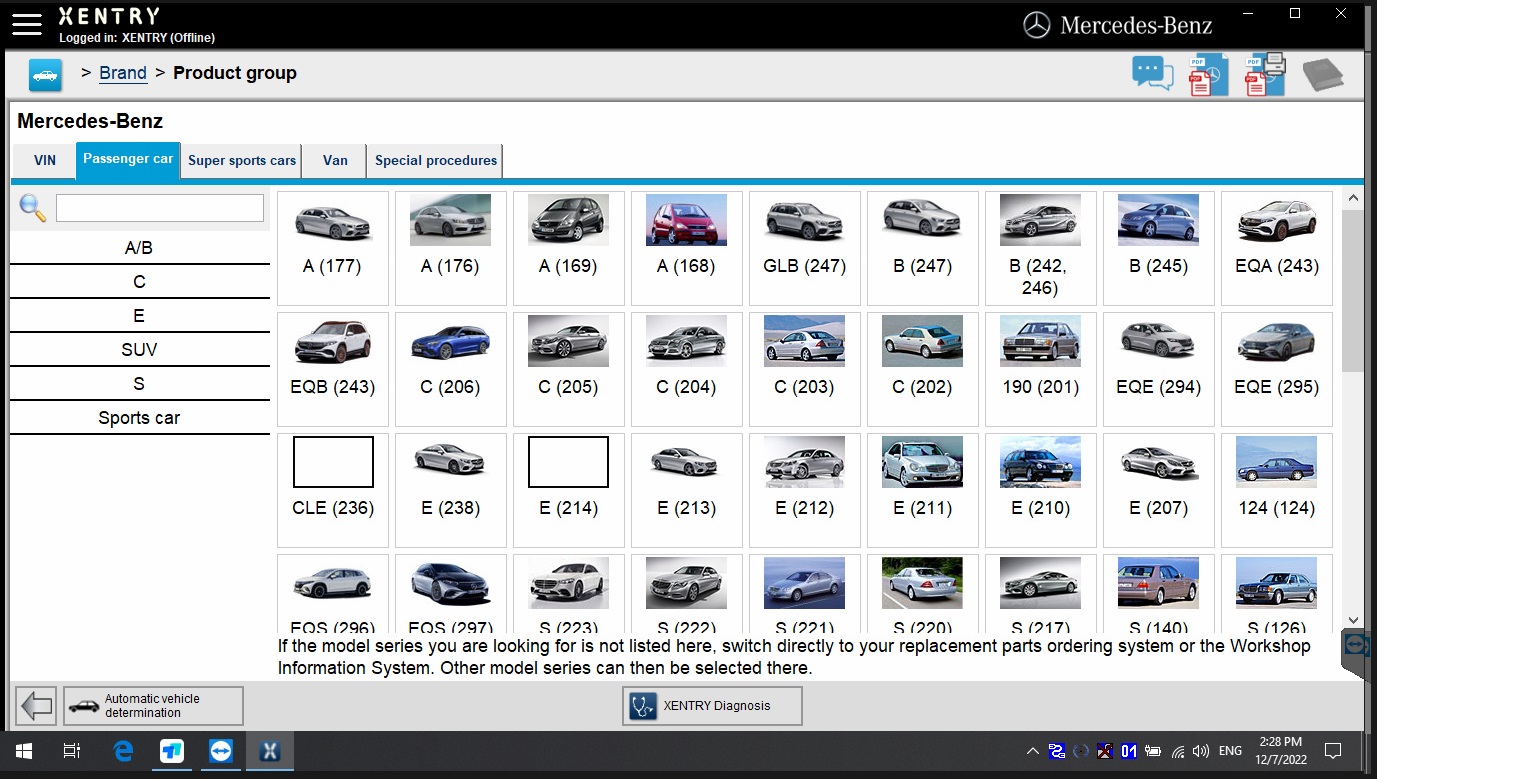The image size is (1527, 779).
Task: Open the grey book manual icon
Action: [x=1322, y=75]
